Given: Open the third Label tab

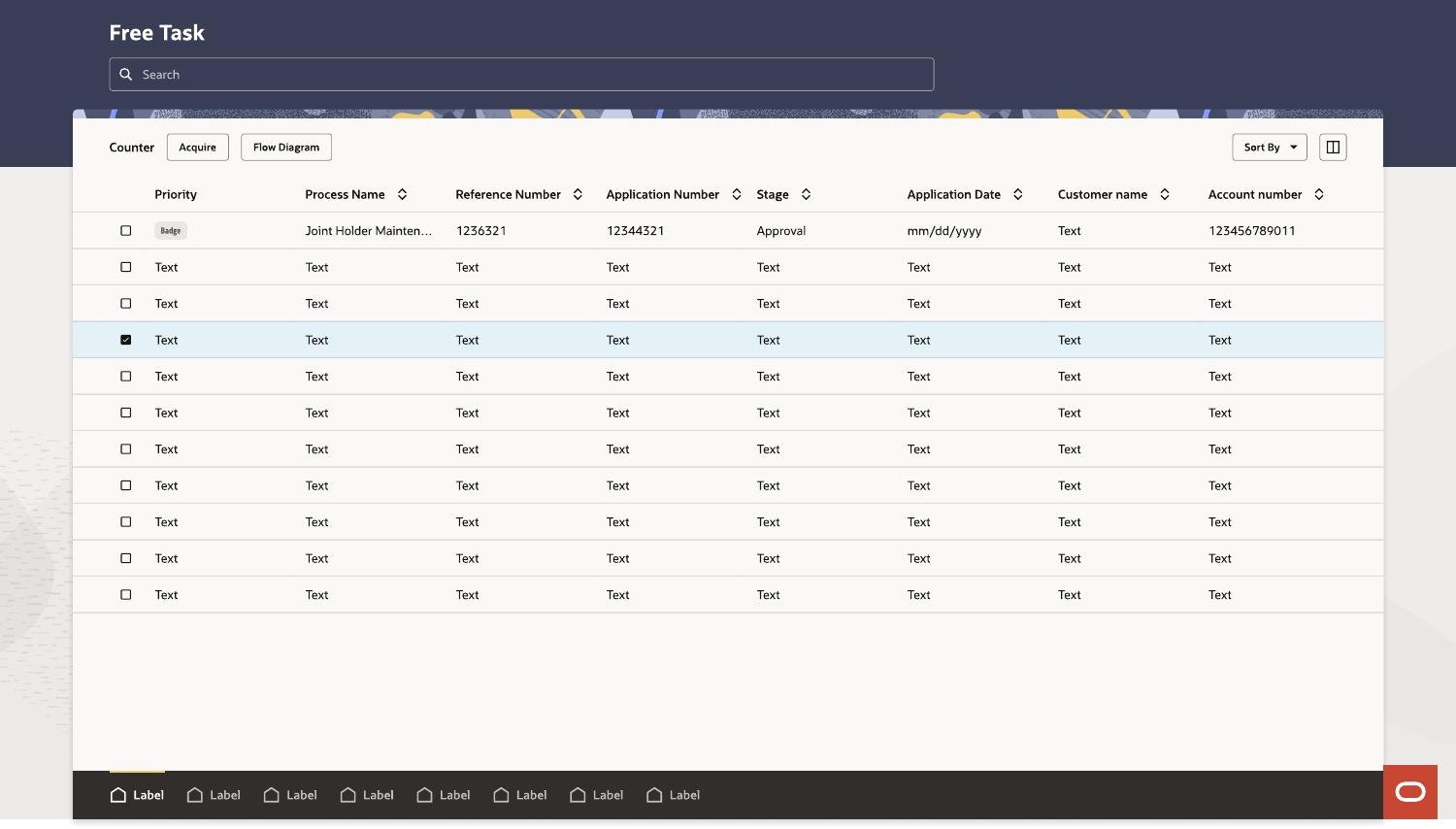Looking at the screenshot, I should click(x=290, y=795).
